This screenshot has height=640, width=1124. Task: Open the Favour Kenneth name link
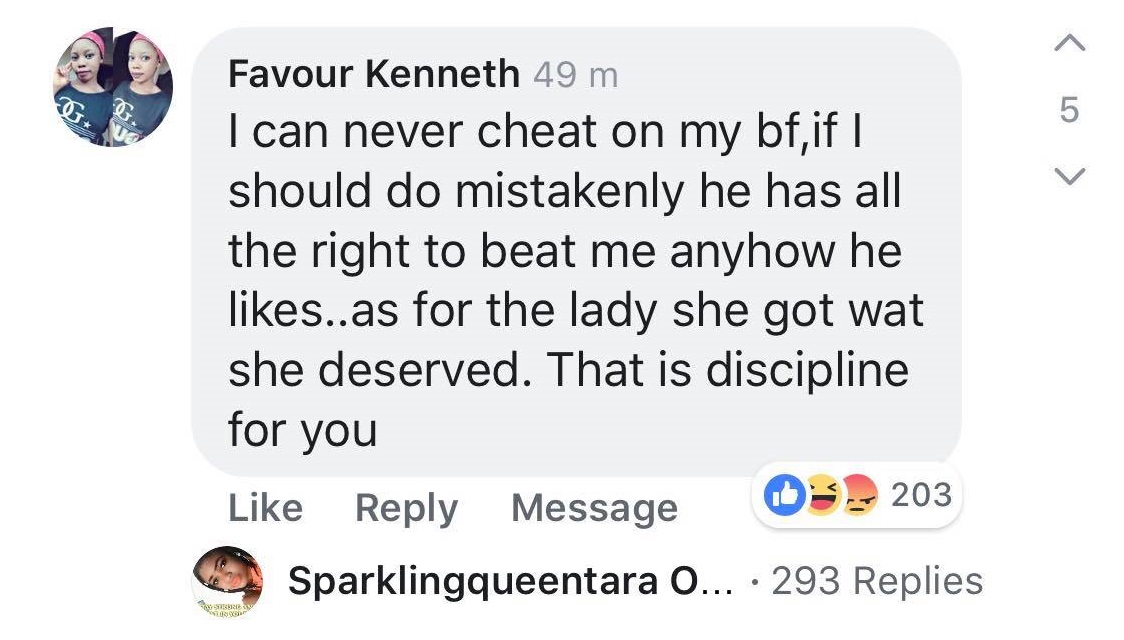tap(373, 74)
